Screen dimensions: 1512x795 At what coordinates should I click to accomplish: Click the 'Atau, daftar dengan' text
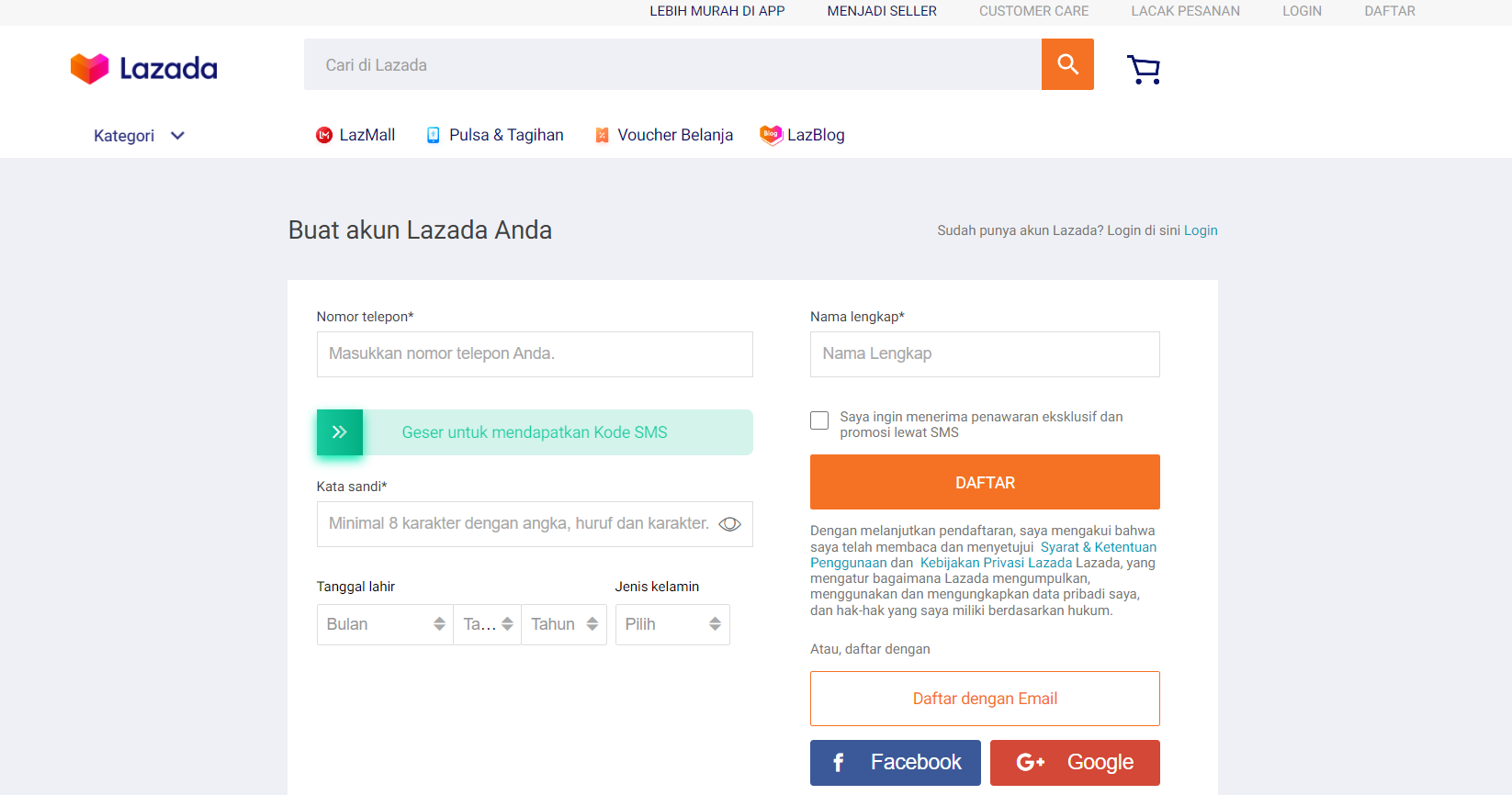[x=870, y=649]
